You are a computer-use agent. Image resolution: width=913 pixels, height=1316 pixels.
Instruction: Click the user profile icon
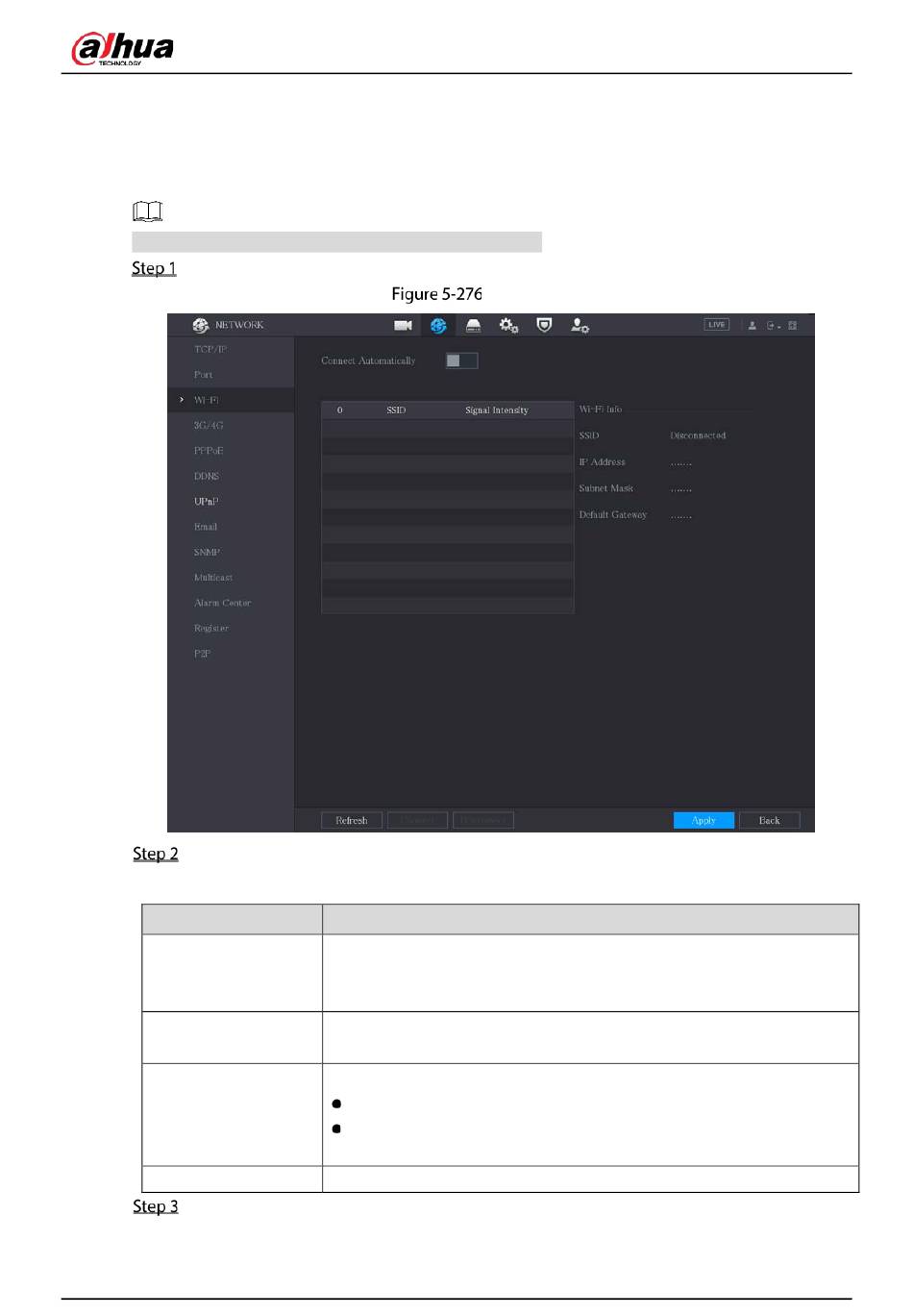pyautogui.click(x=753, y=326)
